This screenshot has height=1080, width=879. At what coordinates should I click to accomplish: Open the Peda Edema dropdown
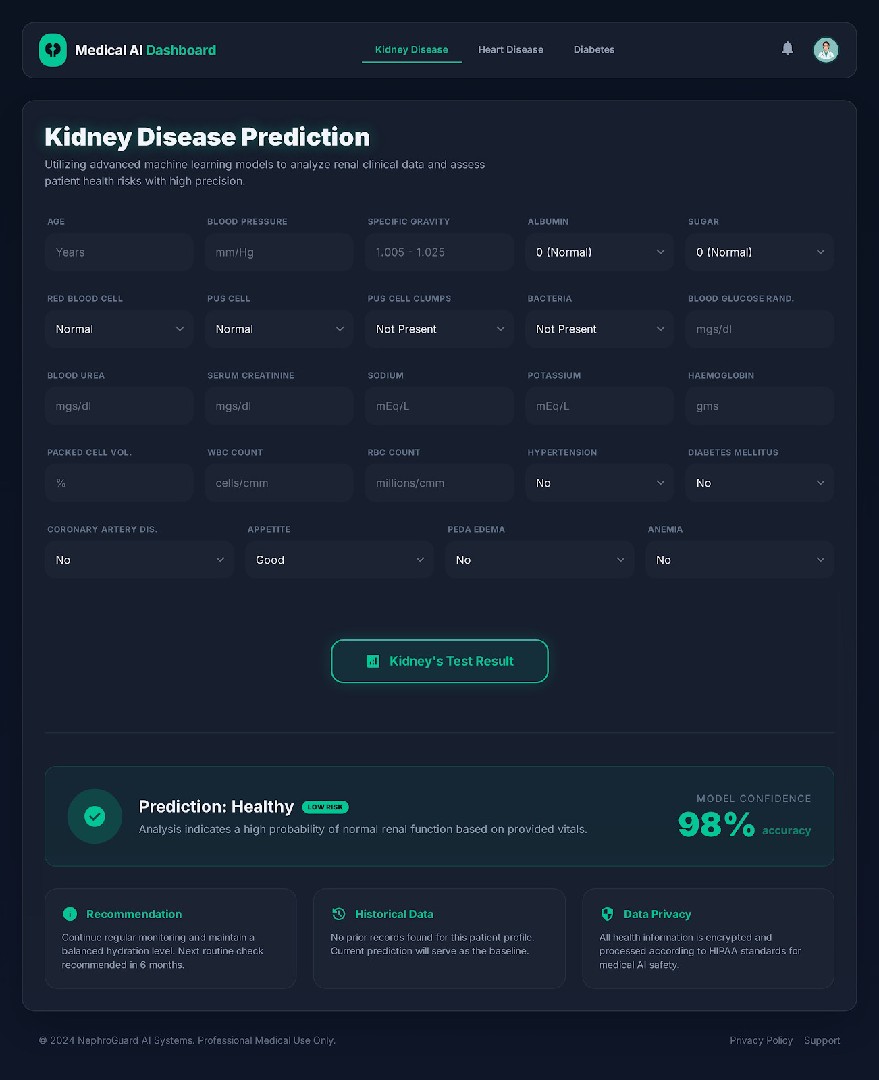pos(539,560)
